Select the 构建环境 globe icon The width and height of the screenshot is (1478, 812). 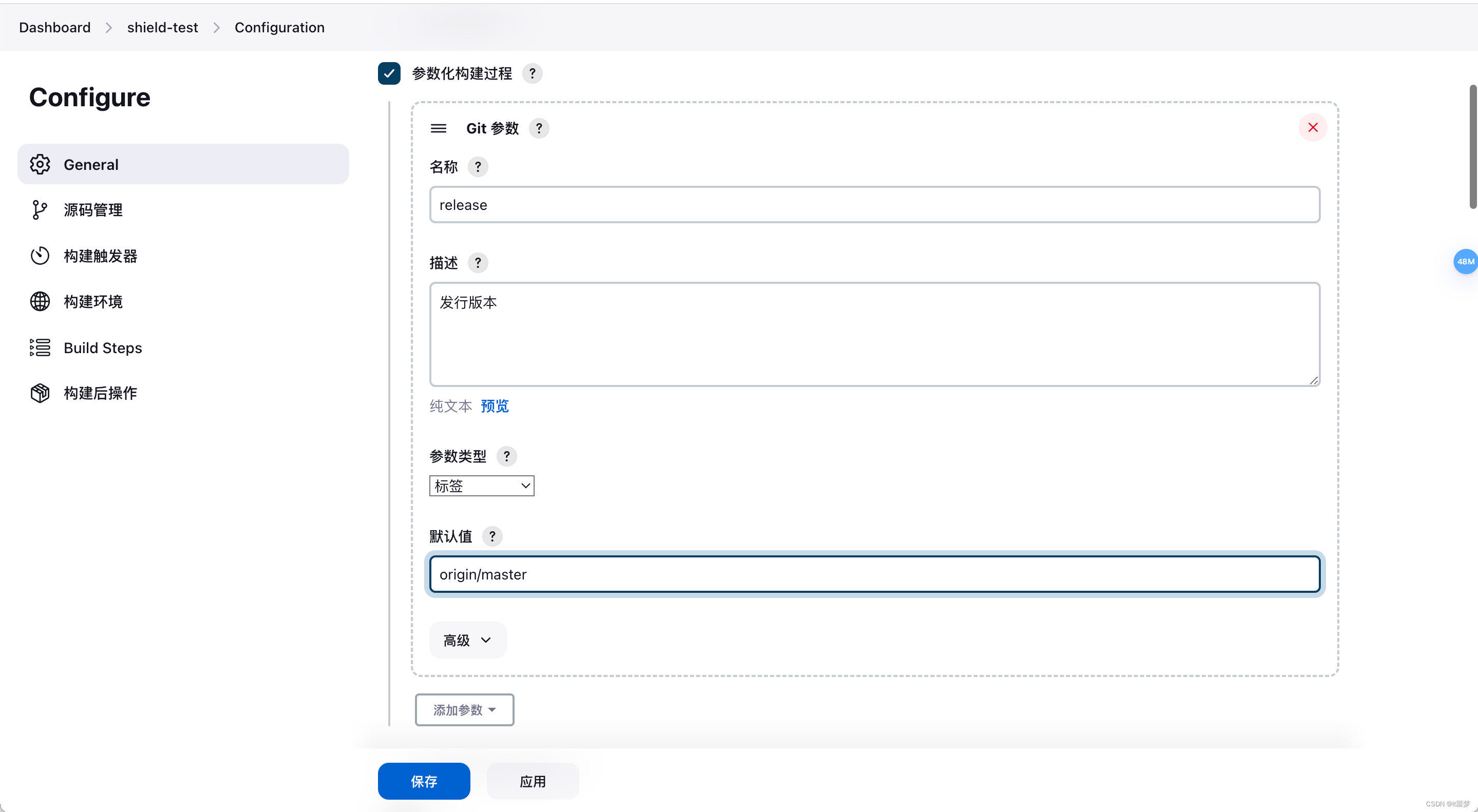tap(39, 301)
